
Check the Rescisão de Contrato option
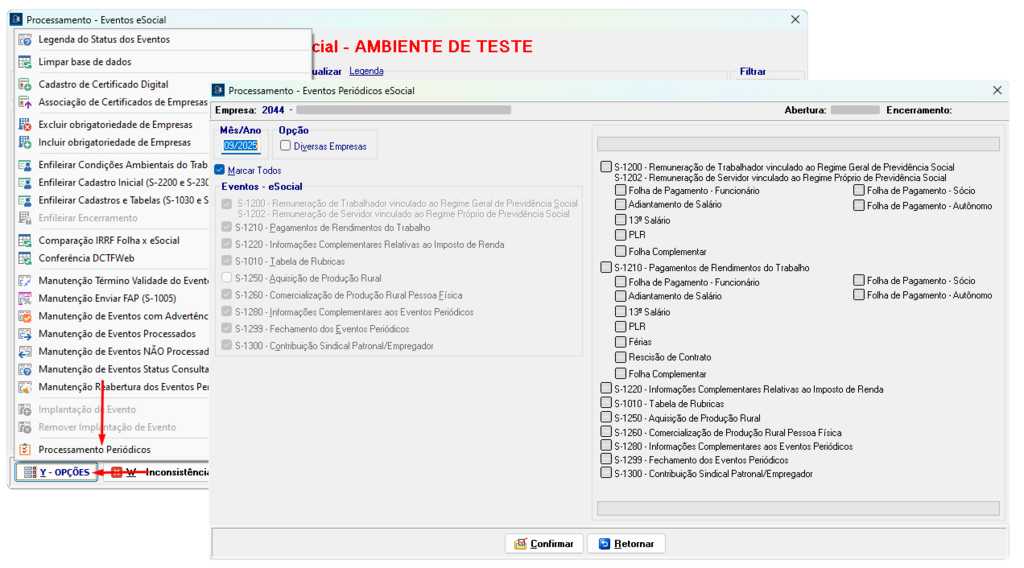[621, 357]
